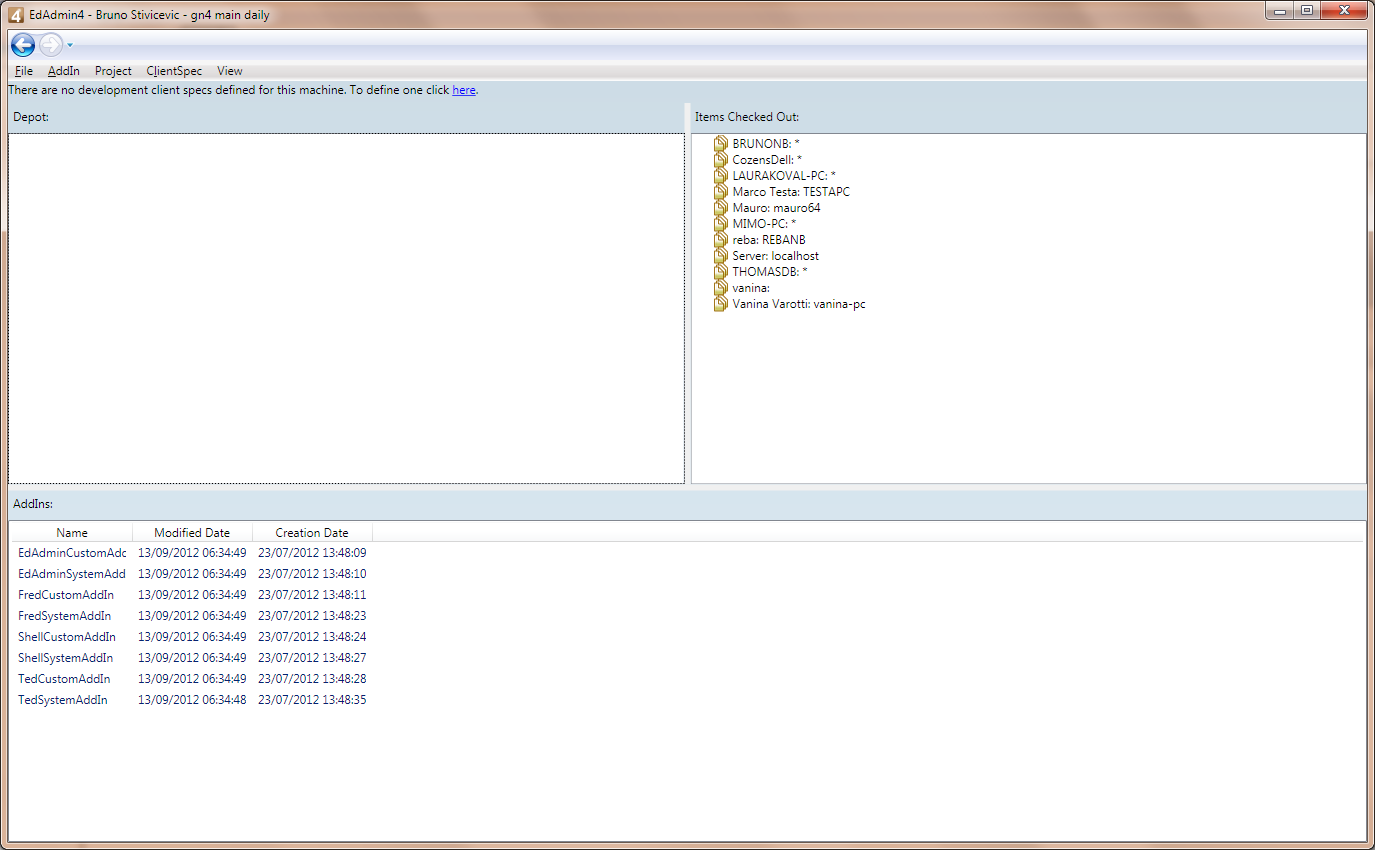Image resolution: width=1375 pixels, height=850 pixels.
Task: Click inside the empty Depot pane
Action: click(x=346, y=308)
